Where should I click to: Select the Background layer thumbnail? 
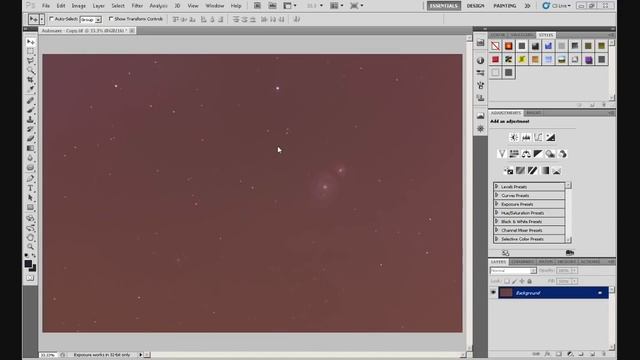click(x=506, y=293)
